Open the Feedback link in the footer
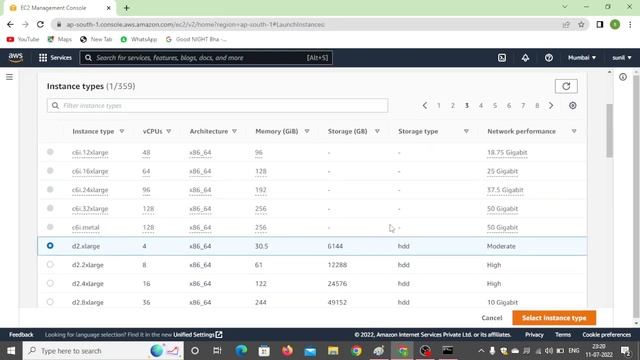Image resolution: width=640 pixels, height=360 pixels. pyautogui.click(x=21, y=335)
